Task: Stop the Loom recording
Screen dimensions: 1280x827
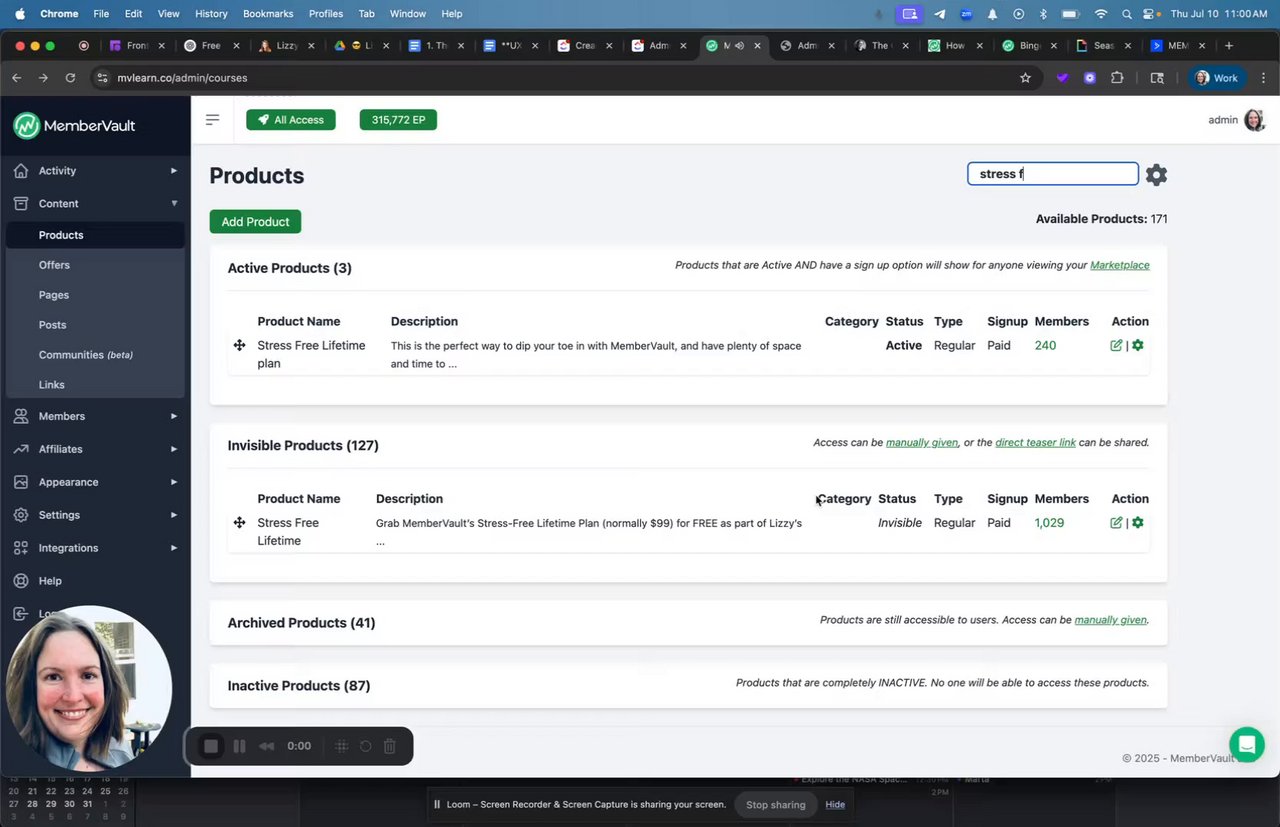Action: 211,746
